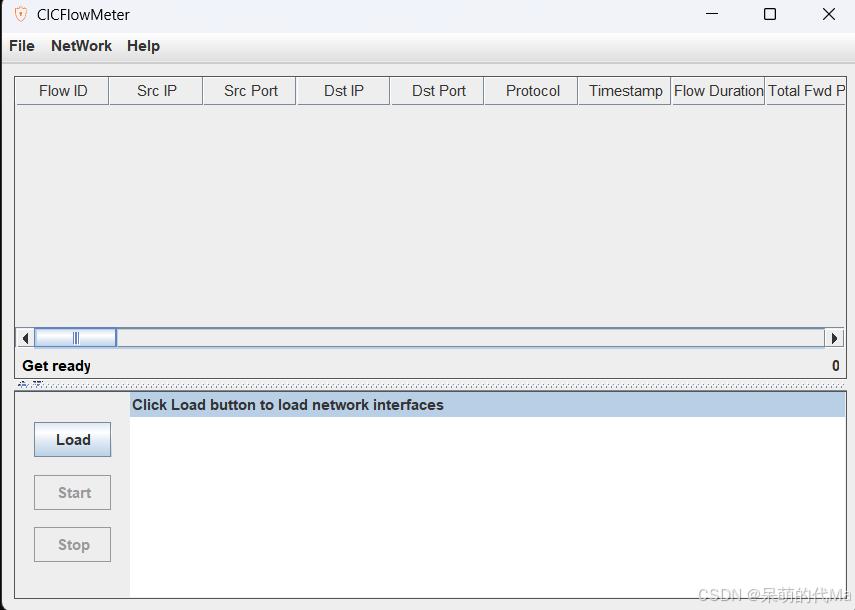Click the Flow Duration column header

coord(719,90)
